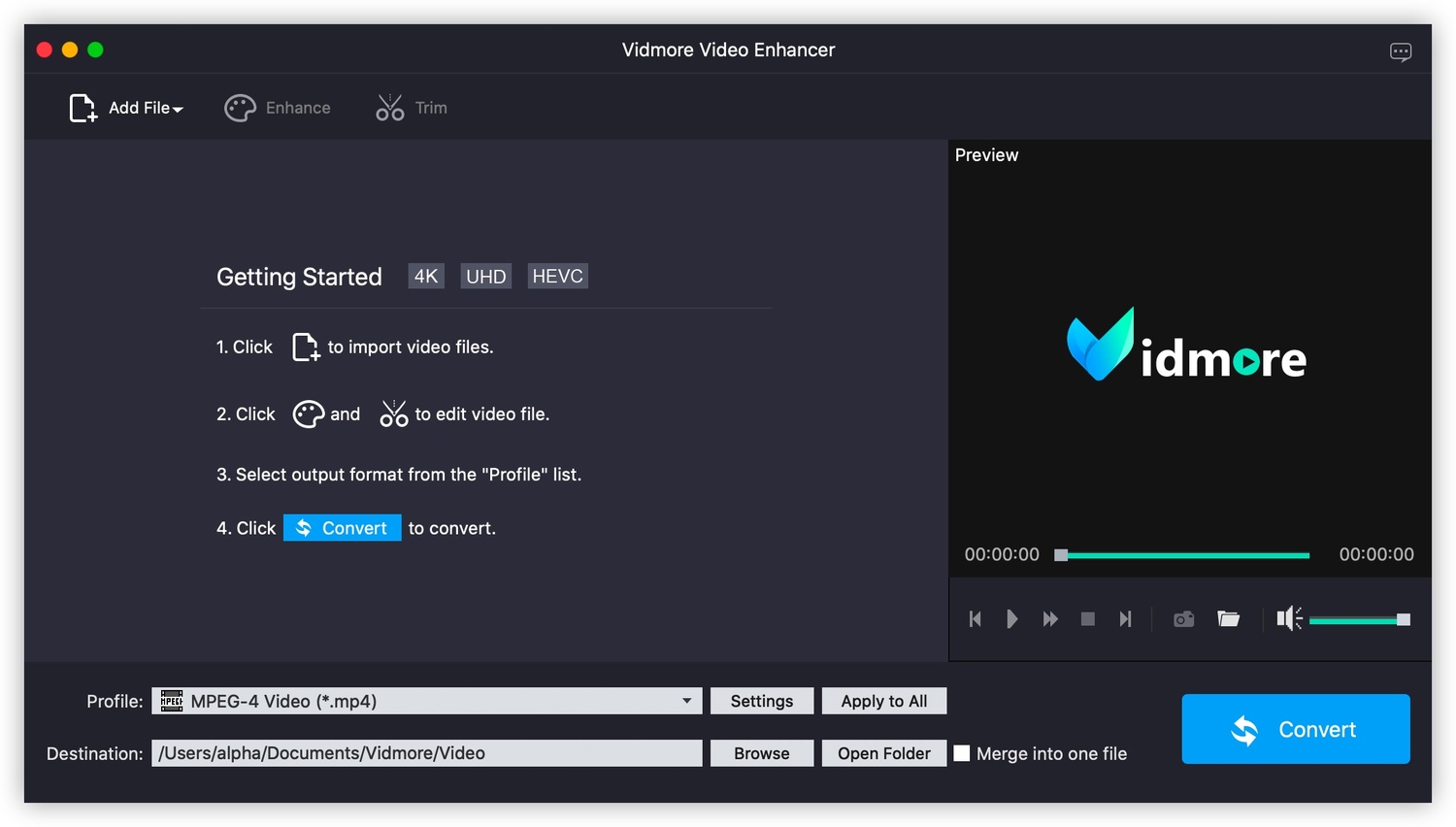Click the Open Folder button

pyautogui.click(x=884, y=753)
